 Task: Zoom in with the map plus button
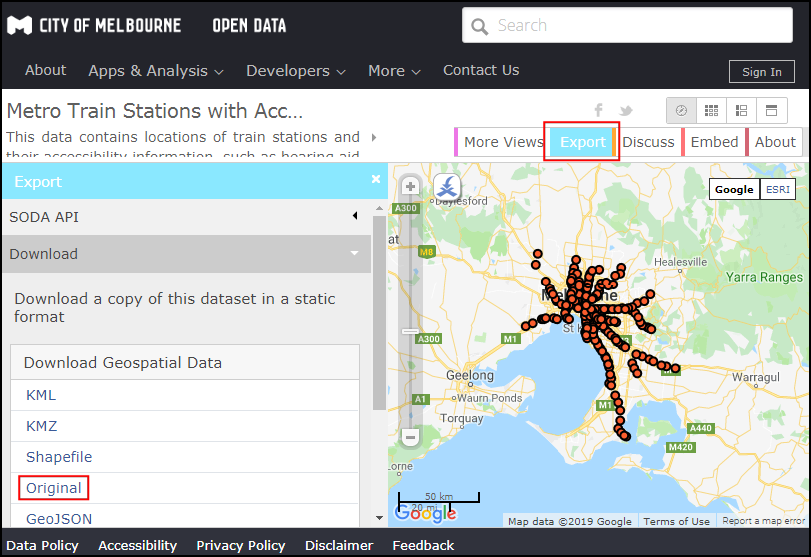coord(410,187)
